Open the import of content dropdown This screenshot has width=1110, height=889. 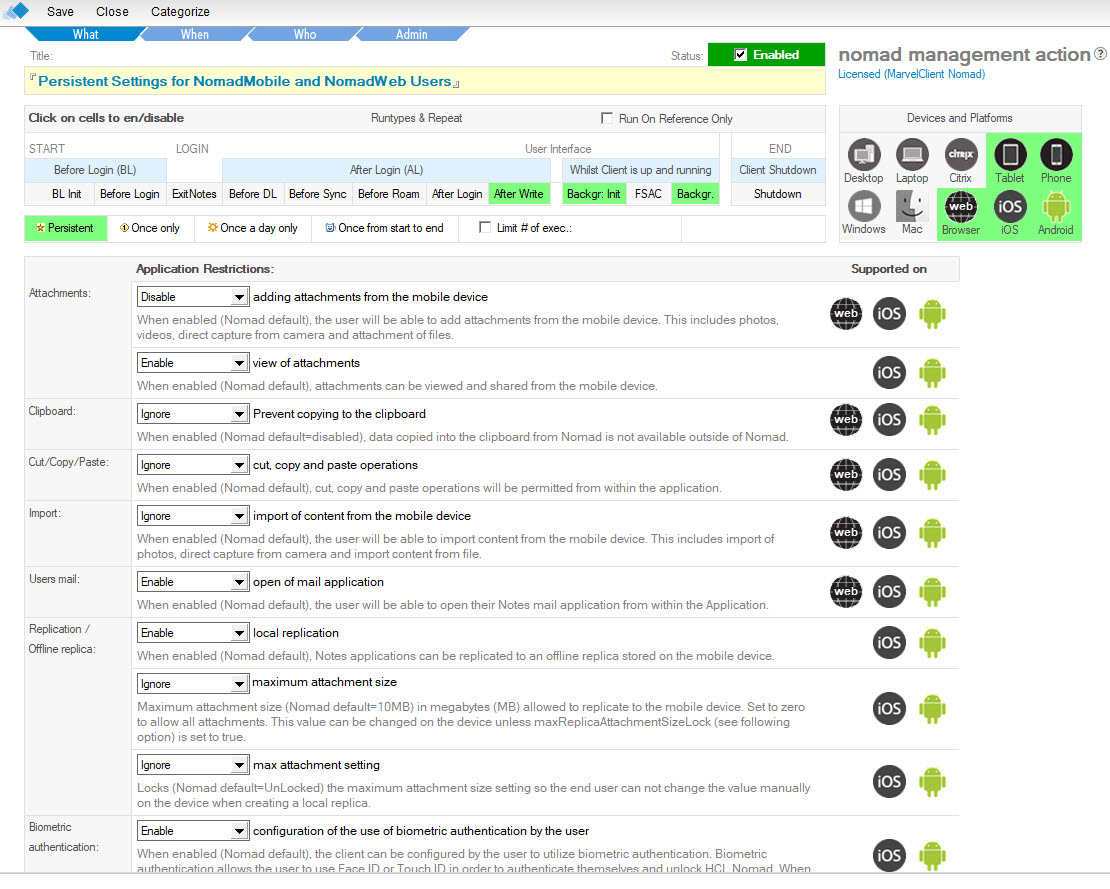[x=193, y=515]
